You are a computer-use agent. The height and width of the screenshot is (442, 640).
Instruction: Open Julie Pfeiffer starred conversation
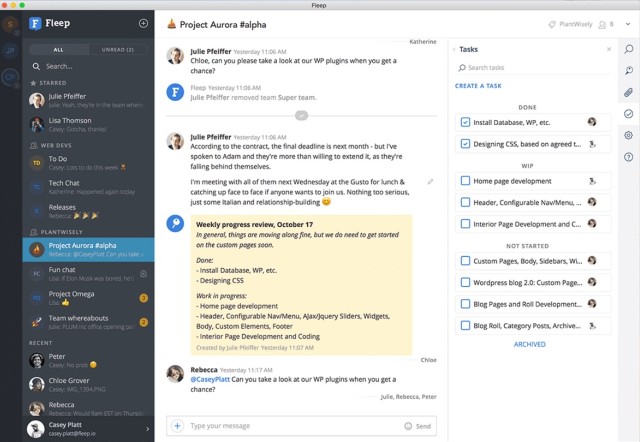[88, 100]
